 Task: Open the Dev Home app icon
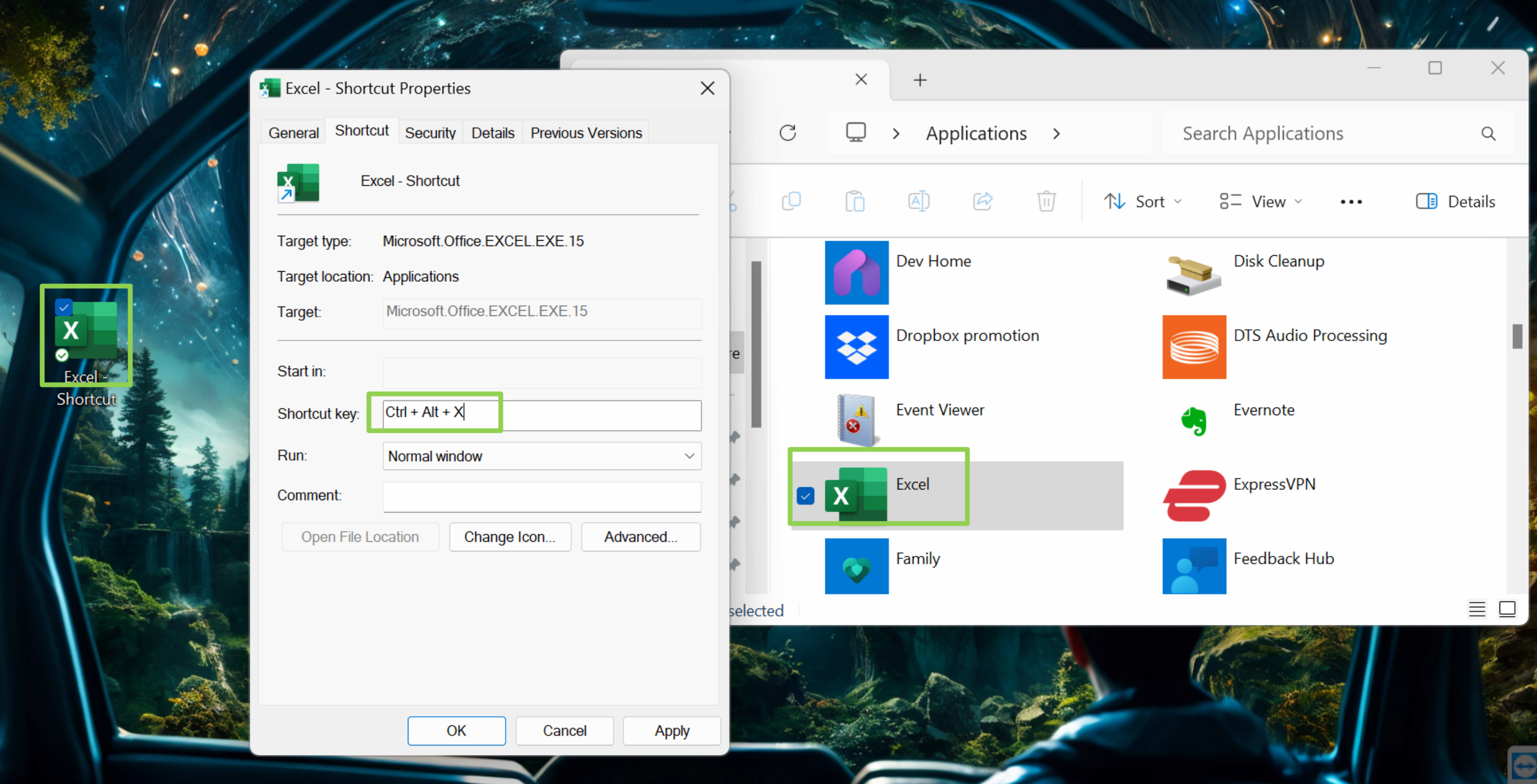pos(856,273)
